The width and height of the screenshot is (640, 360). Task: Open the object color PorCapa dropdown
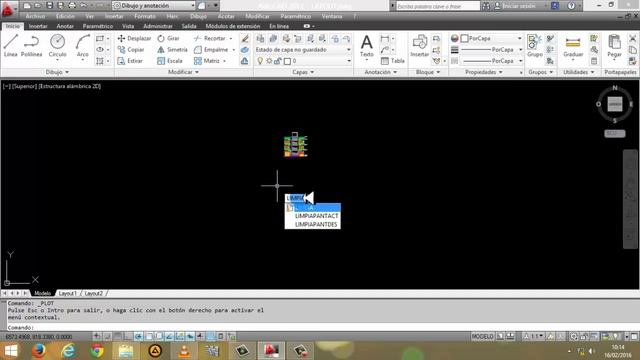pos(491,38)
